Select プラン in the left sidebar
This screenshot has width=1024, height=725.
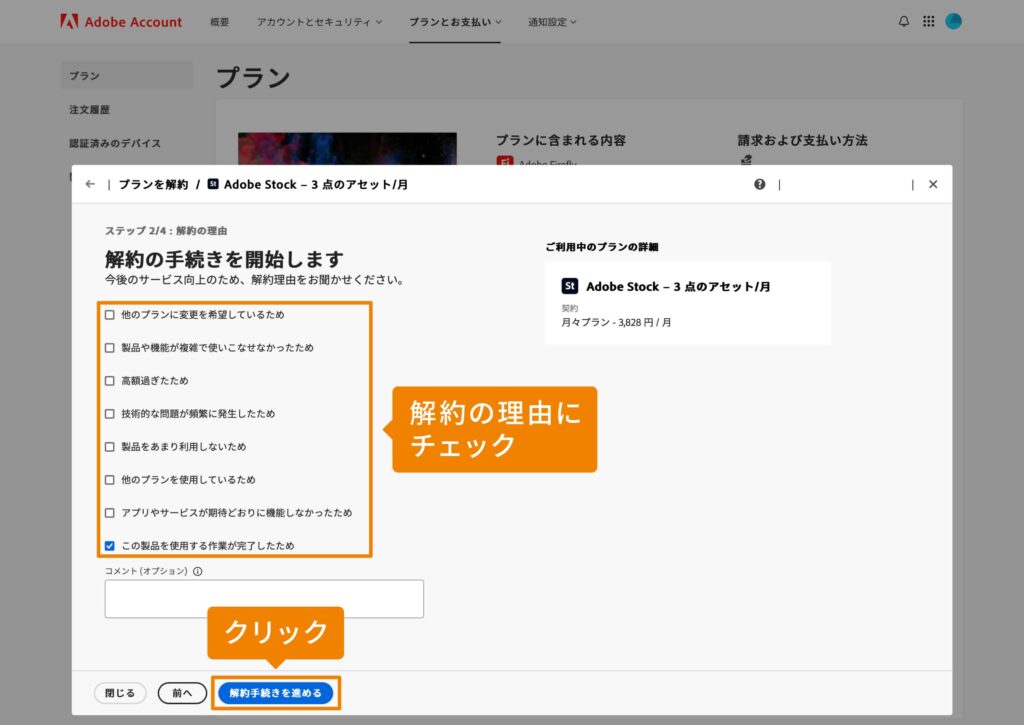(127, 76)
